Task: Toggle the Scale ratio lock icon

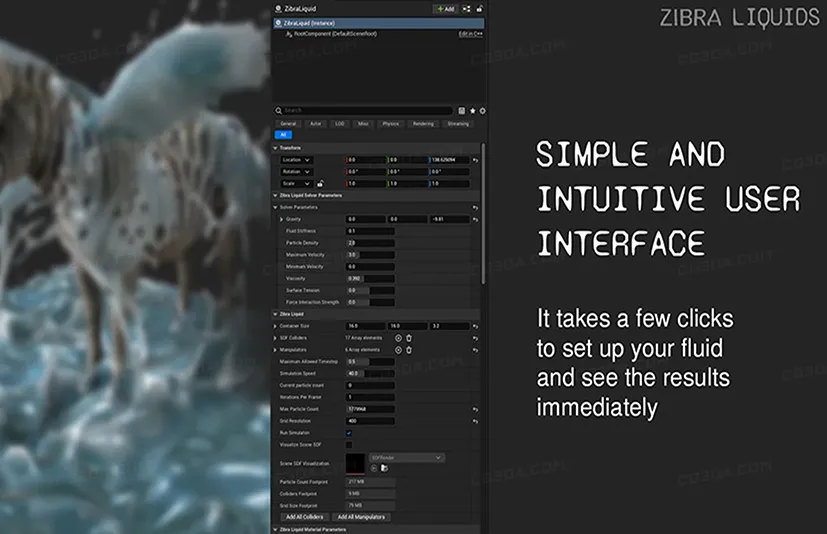Action: click(320, 184)
